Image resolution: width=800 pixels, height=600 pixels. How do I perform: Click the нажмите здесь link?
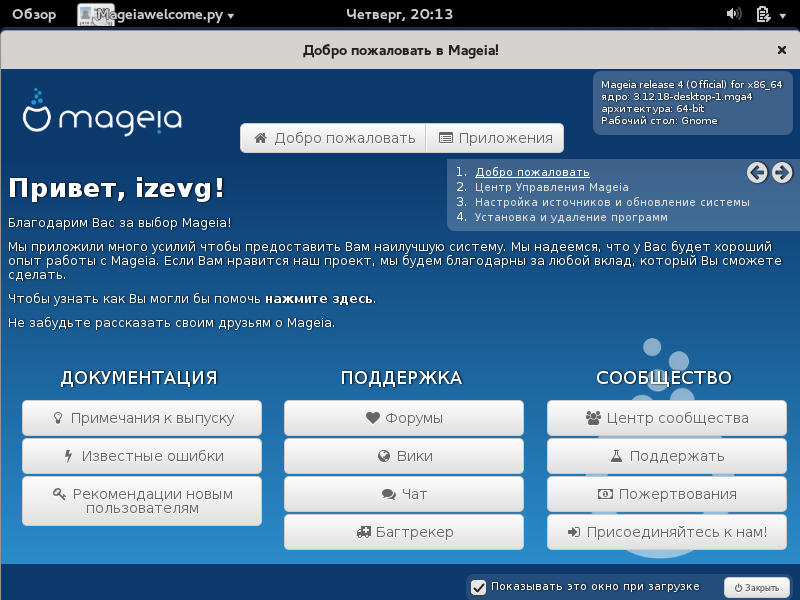pos(319,298)
